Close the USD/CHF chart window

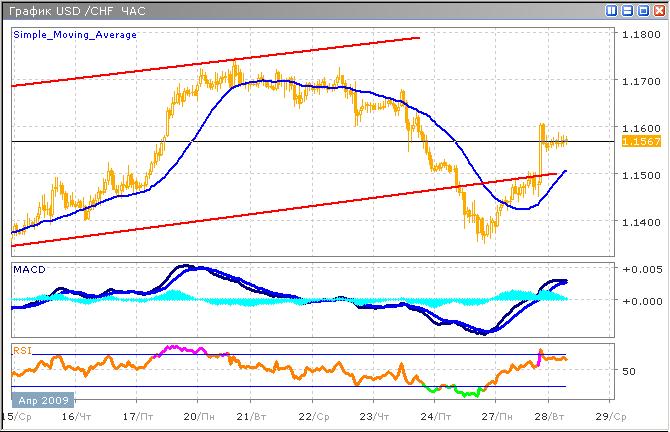point(658,10)
